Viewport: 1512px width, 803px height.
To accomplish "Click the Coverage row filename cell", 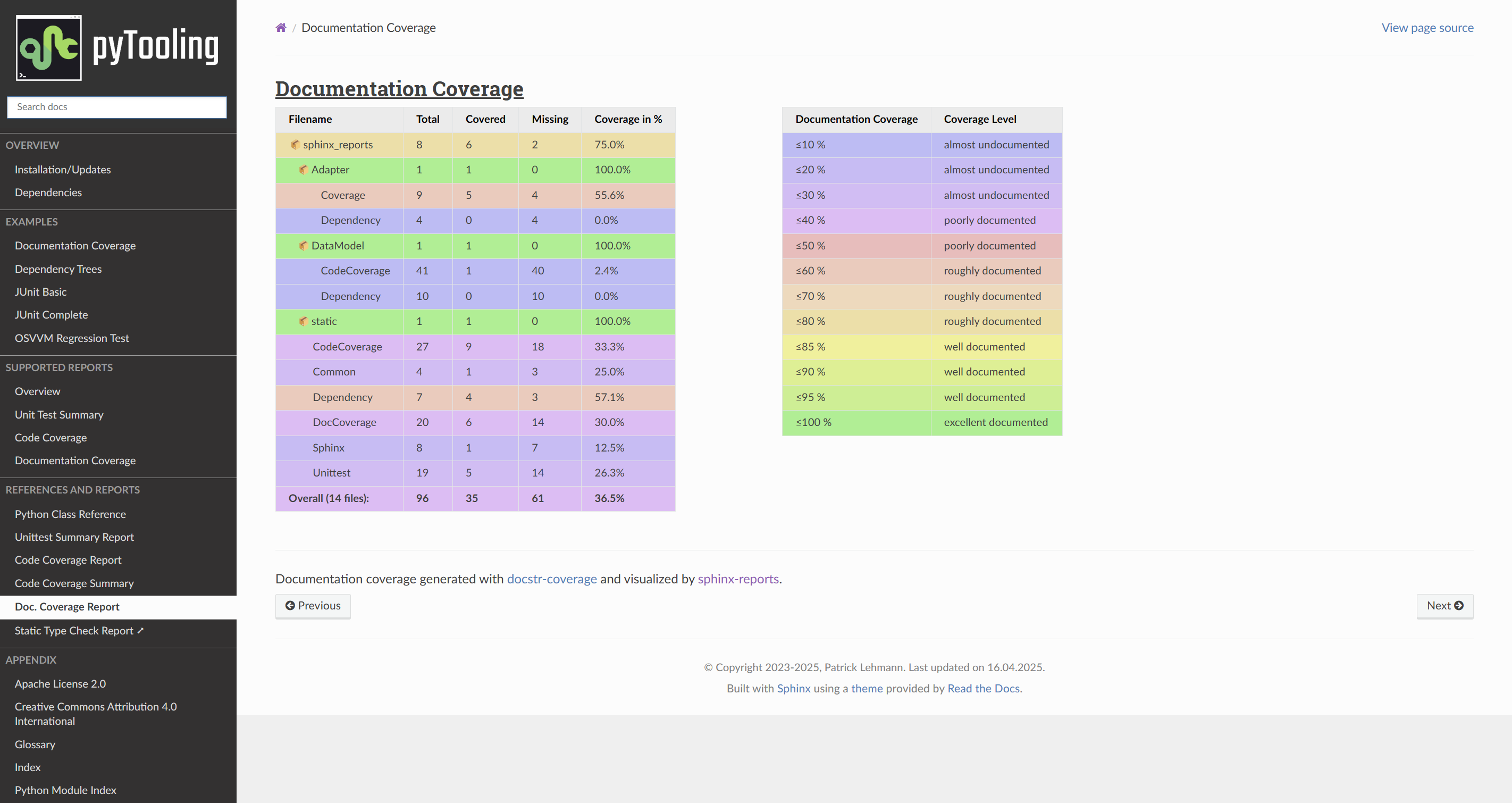I will 339,195.
